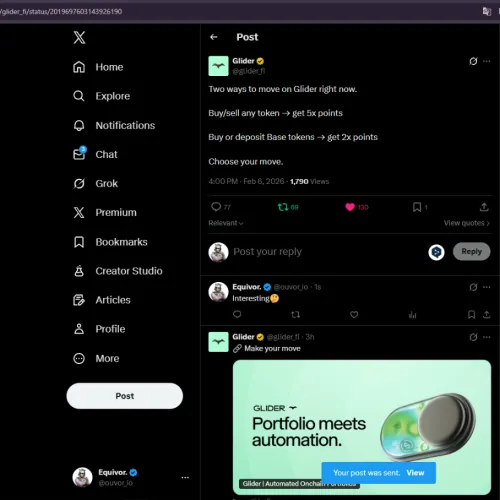Open the view analytics icon on Equivor's reply
Viewport: 500px width, 500px height.
[413, 315]
